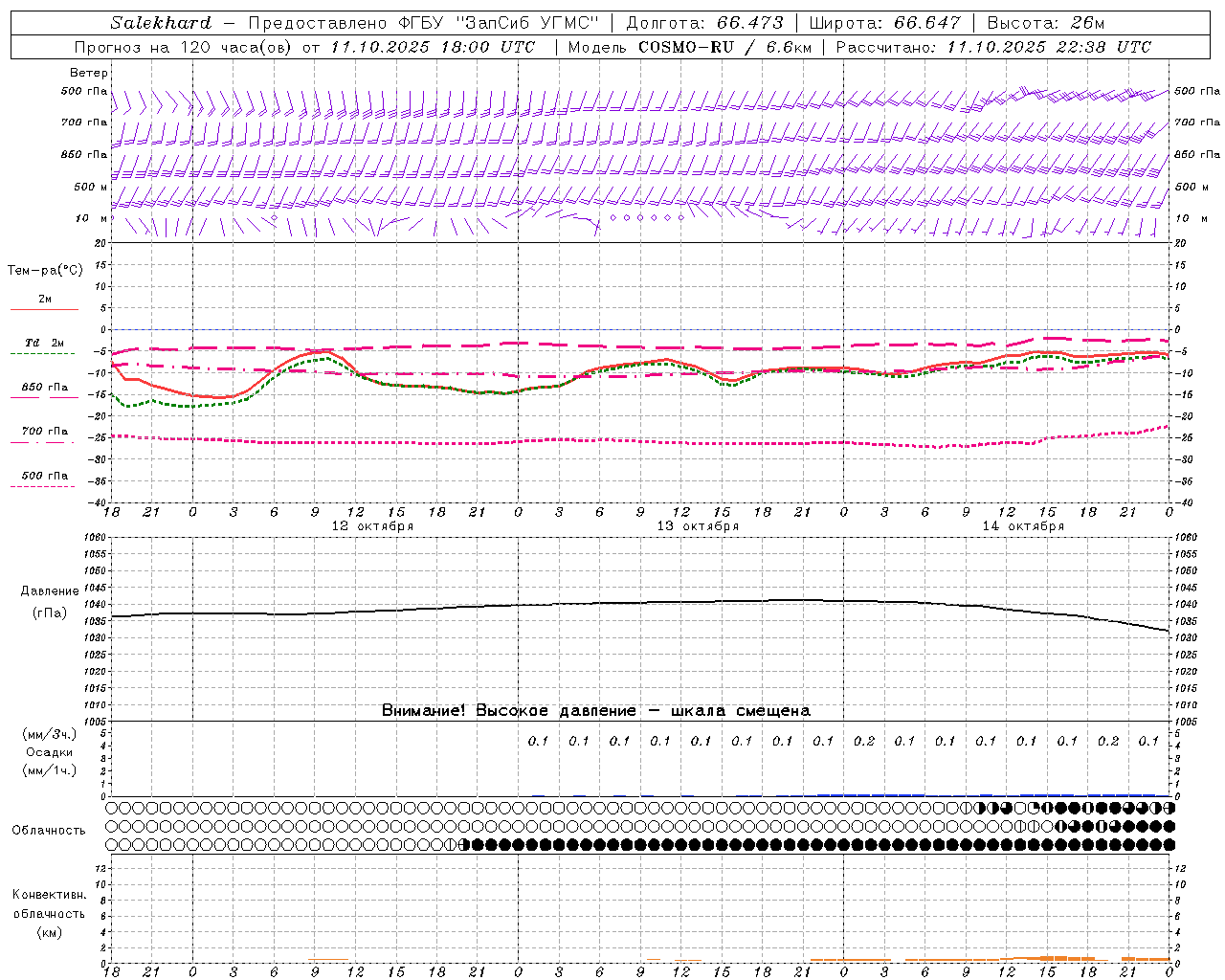The image size is (1225, 980).
Task: Click the "12 октября" date label
Action: pos(372,526)
